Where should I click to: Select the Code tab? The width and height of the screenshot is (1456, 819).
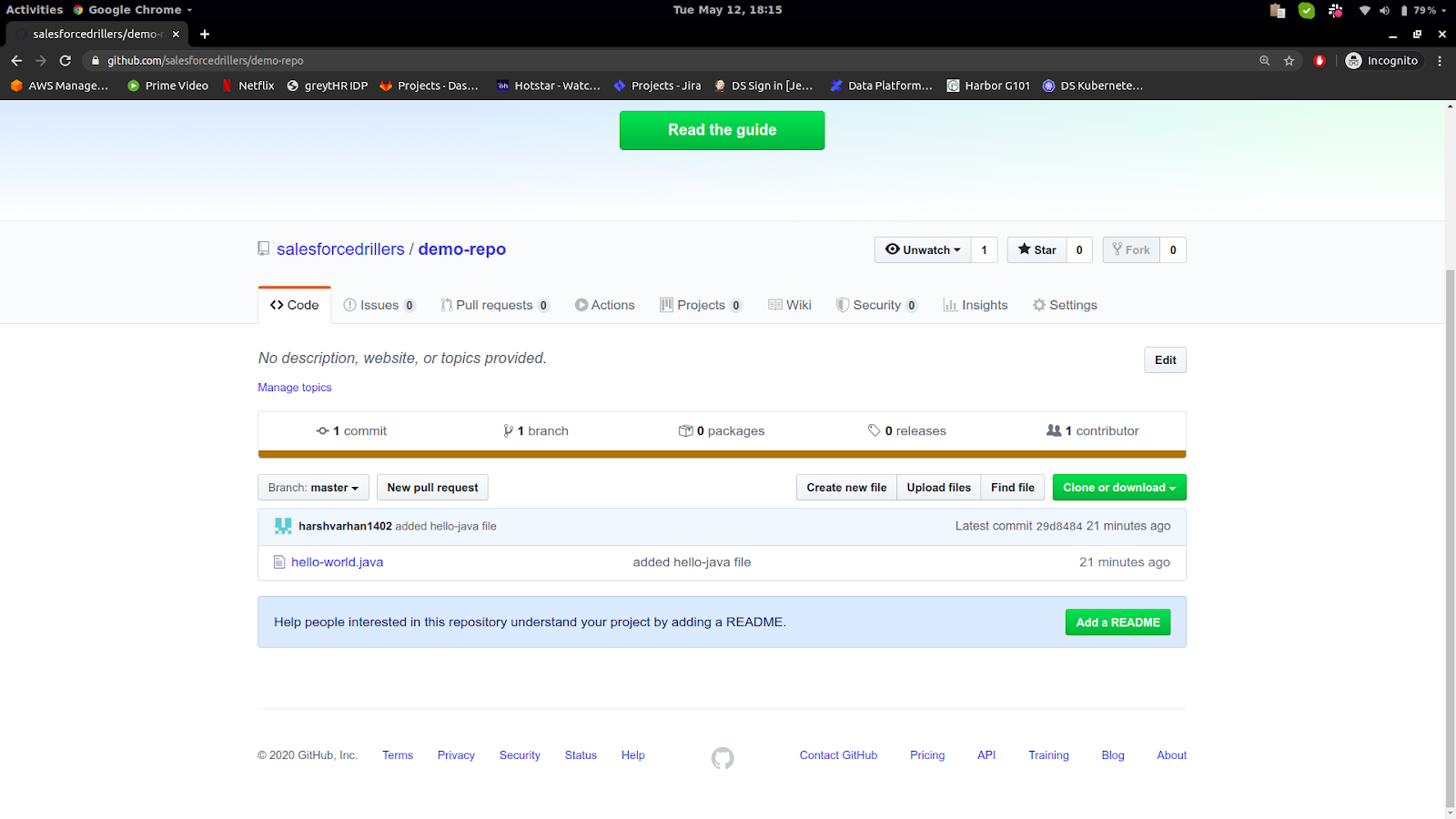[295, 305]
